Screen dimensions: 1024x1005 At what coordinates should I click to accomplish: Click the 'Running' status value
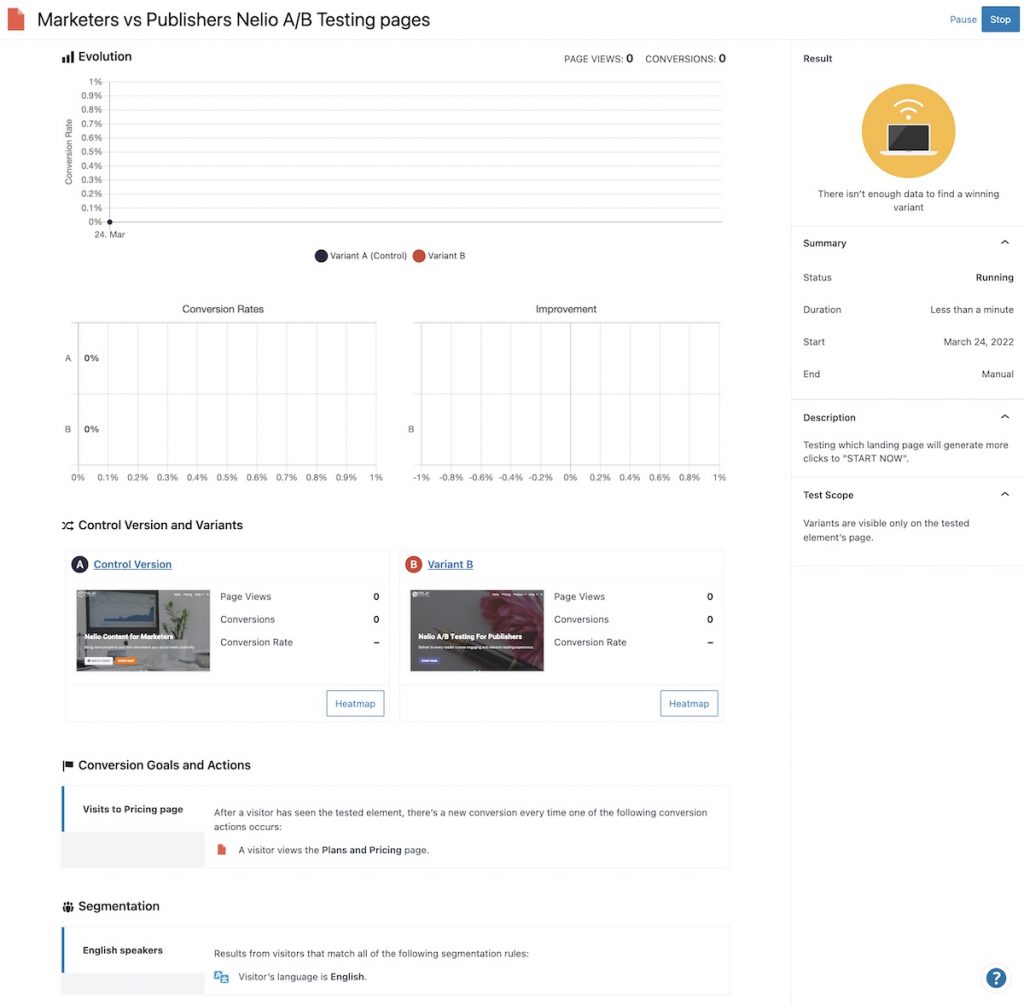point(994,278)
